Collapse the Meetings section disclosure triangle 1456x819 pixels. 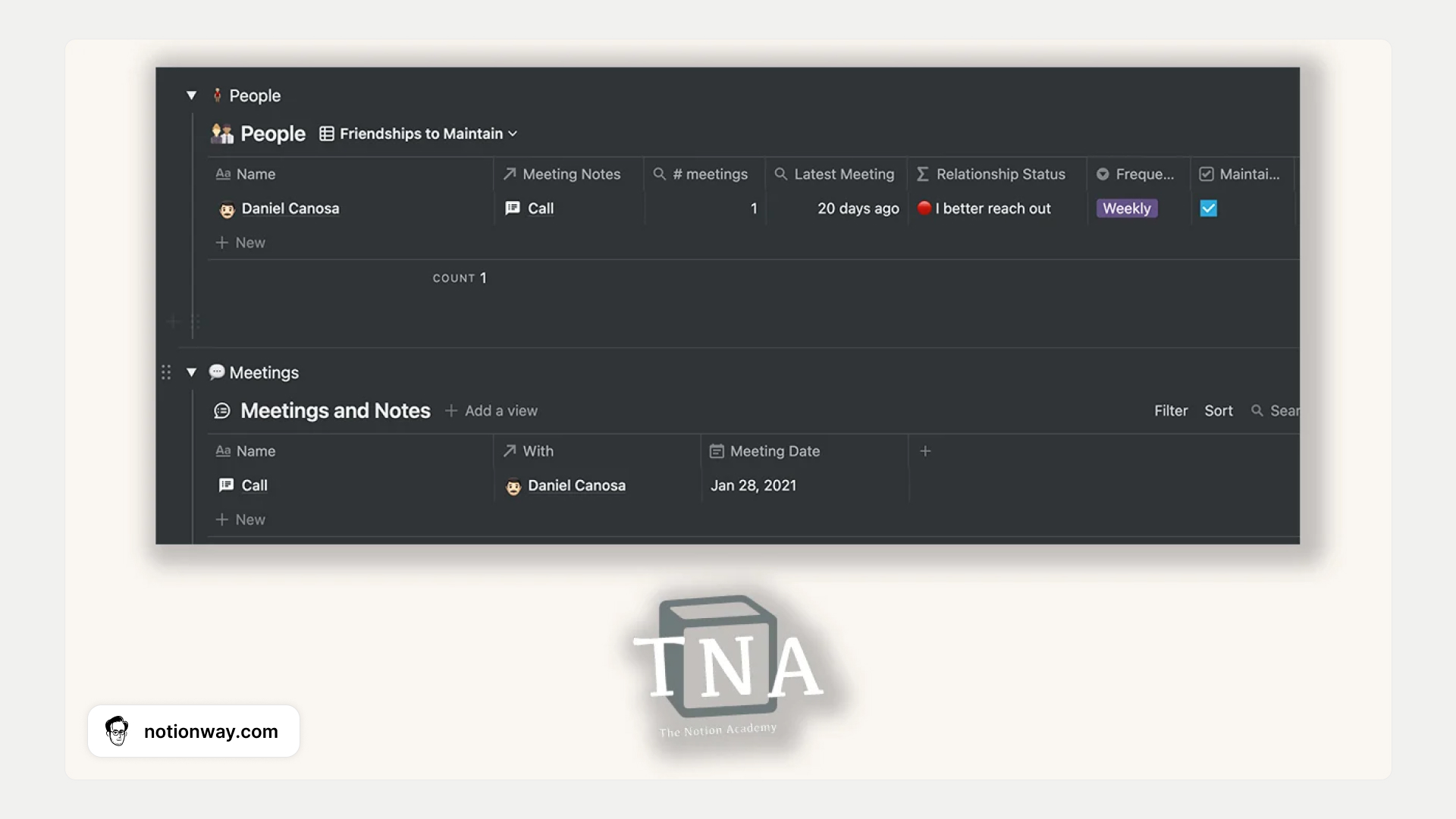point(192,372)
